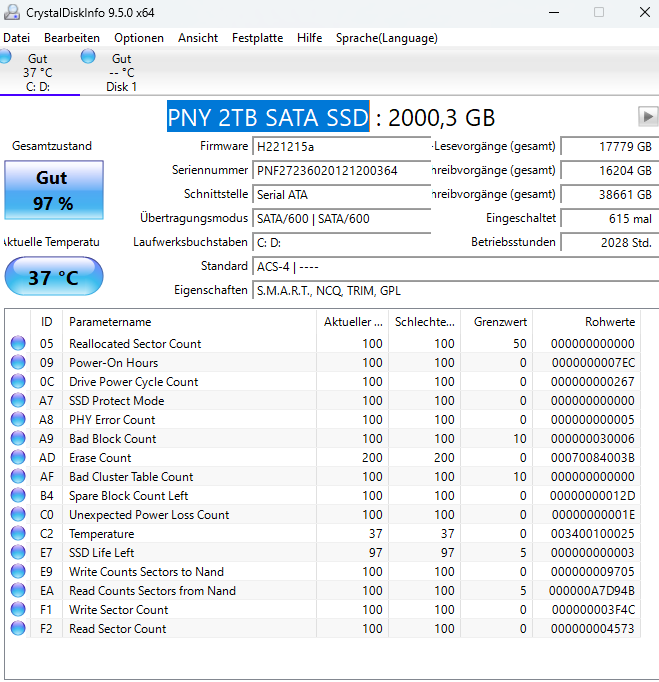Select the Power-On Hours parameter name

coord(114,363)
